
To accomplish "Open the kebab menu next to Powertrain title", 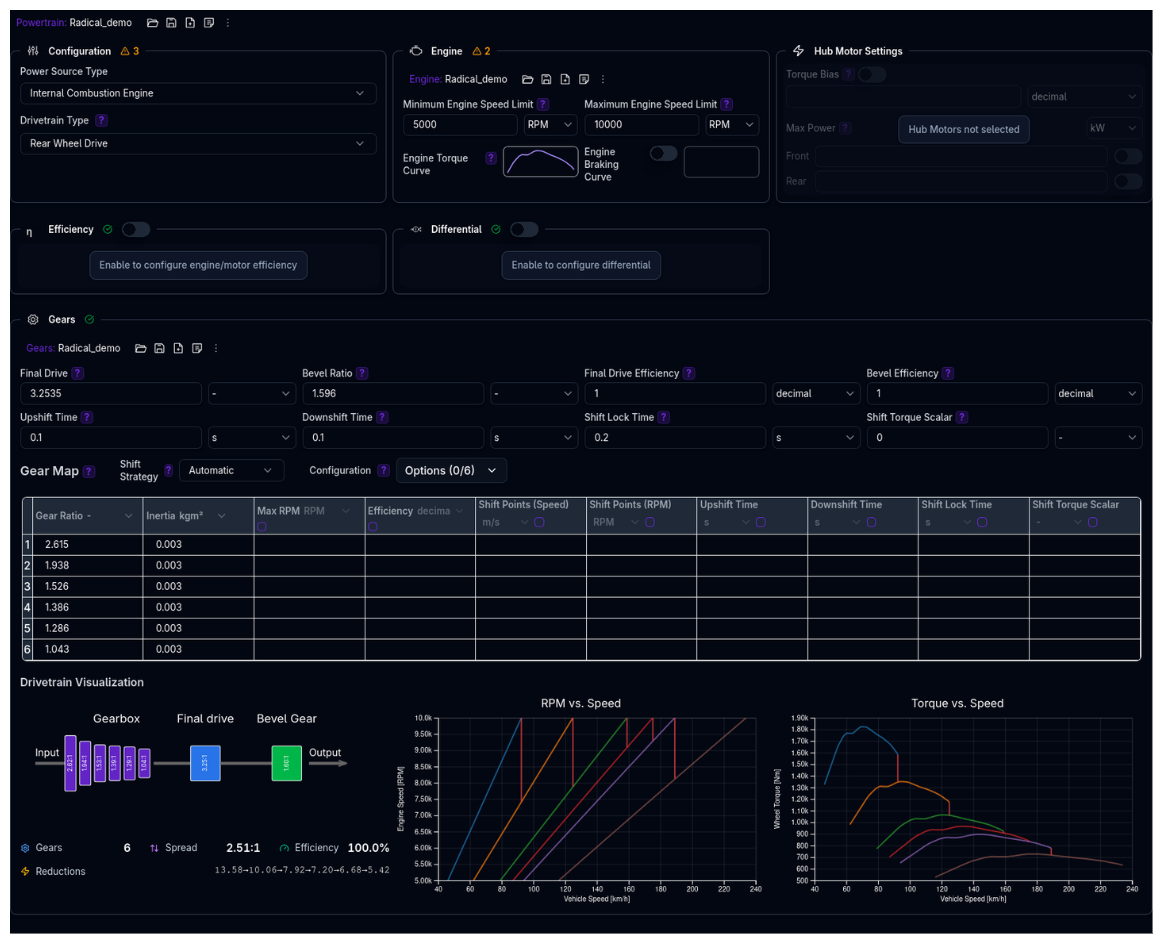I will click(226, 22).
